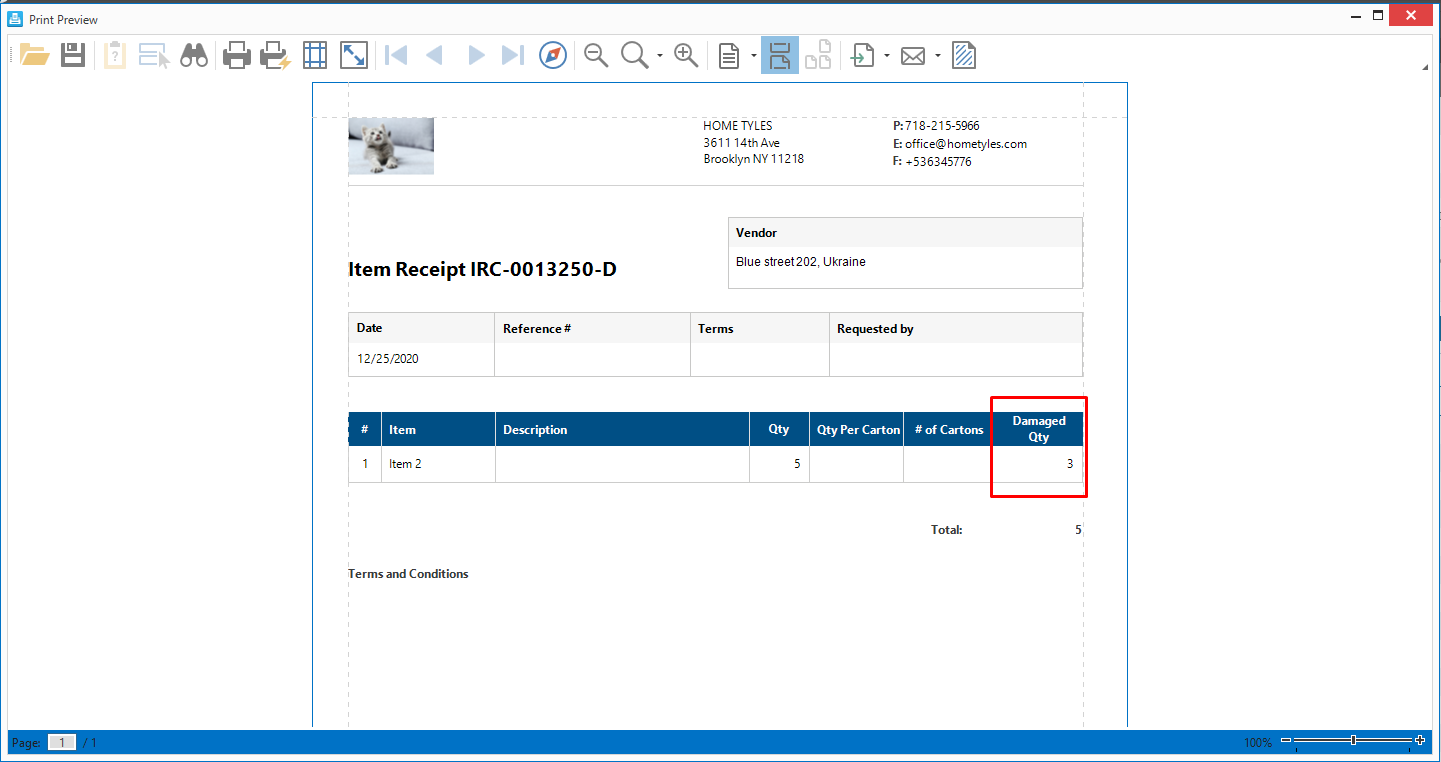Click the Editing Fields highlight icon
Viewport: 1441px width, 762px height.
click(x=155, y=55)
